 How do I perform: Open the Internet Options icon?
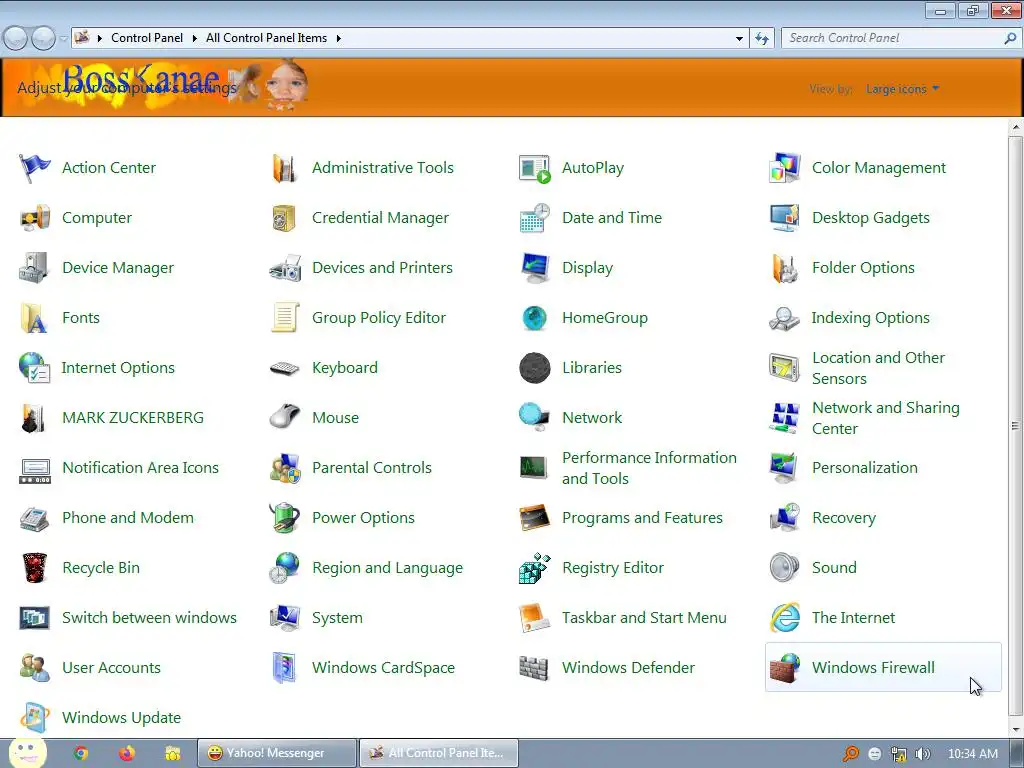point(34,368)
